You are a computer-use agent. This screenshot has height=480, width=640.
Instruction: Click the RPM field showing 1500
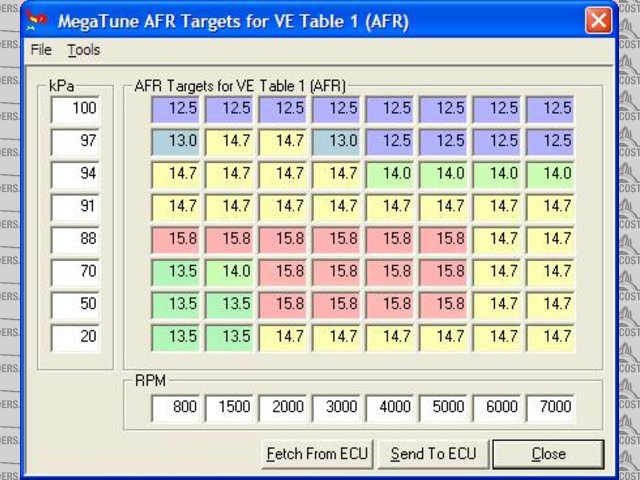coord(229,408)
